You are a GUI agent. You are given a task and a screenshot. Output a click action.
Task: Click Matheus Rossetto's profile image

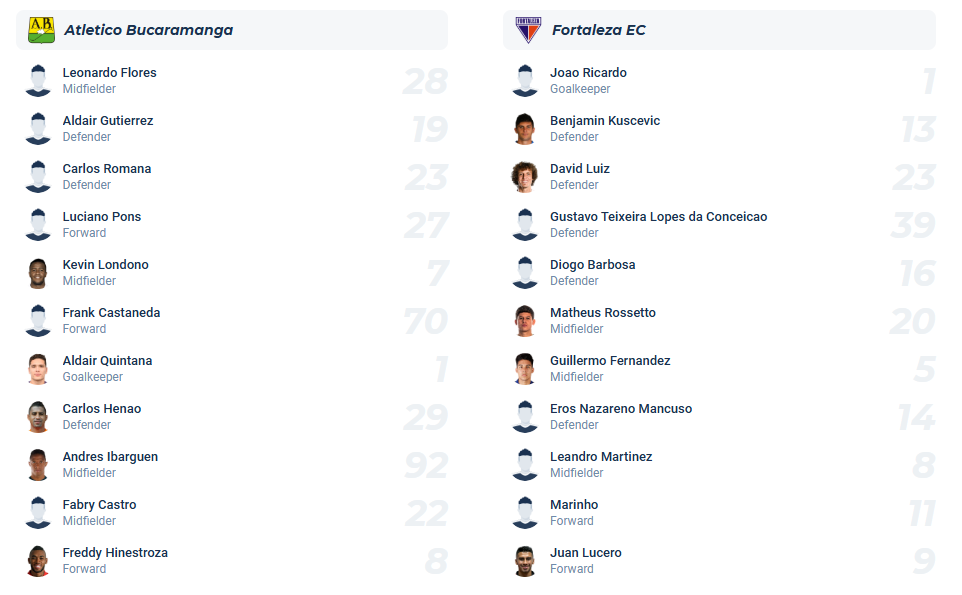point(524,320)
